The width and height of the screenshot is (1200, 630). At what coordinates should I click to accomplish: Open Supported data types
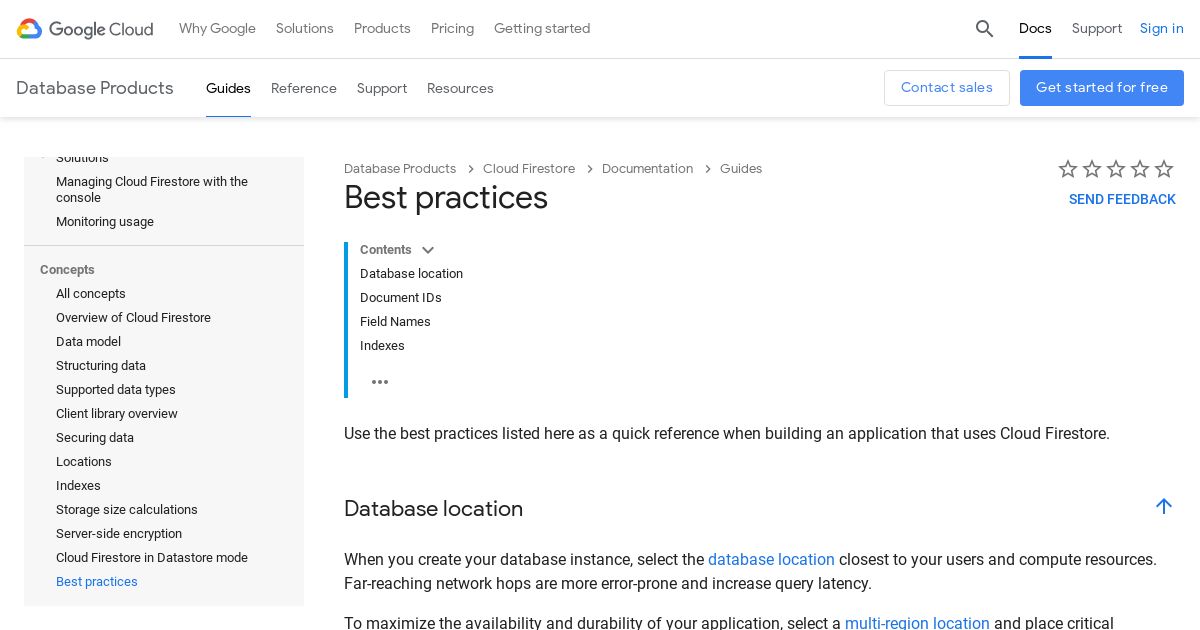tap(116, 390)
